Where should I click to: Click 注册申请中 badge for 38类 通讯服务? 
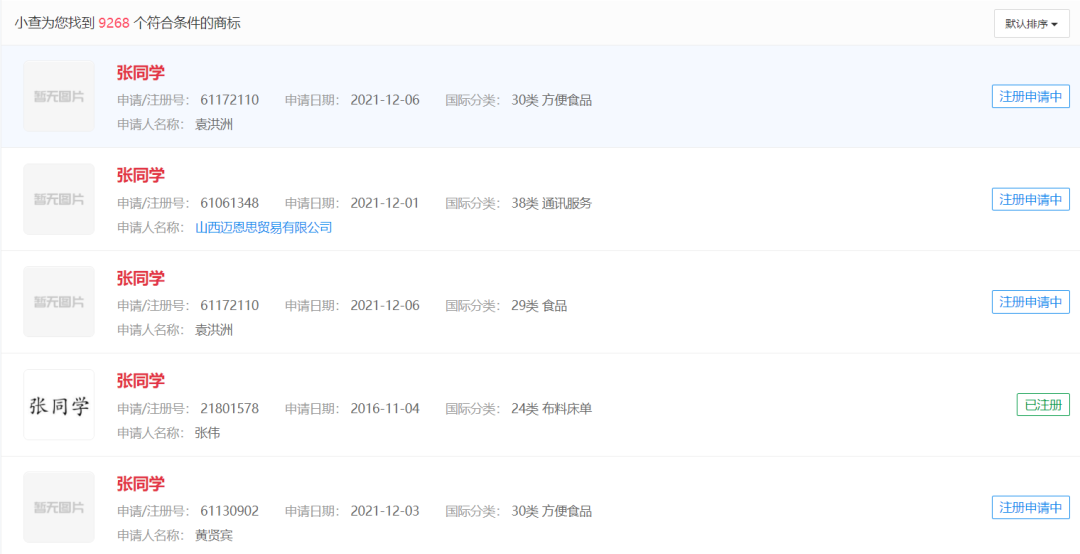point(1030,199)
